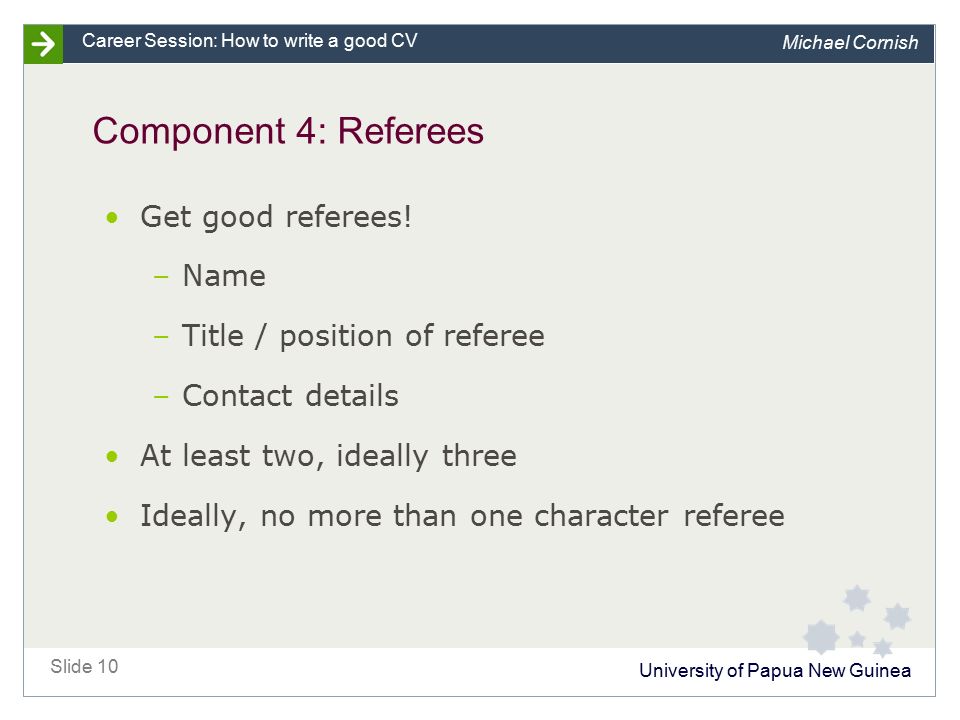Click 'University of Papua New Guinea' footer text
This screenshot has height=720, width=960.
pos(774,671)
